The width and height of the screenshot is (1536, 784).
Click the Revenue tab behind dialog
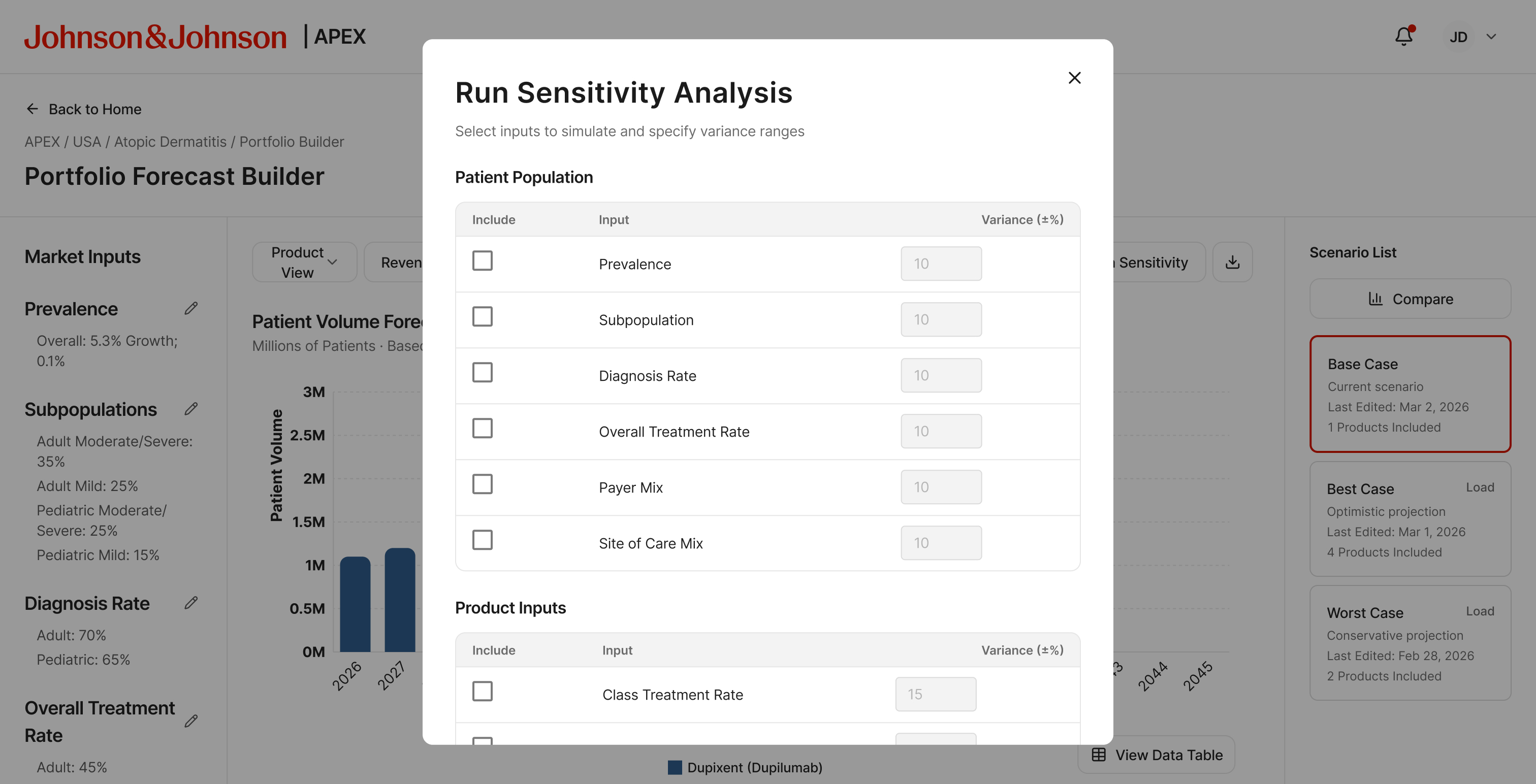[394, 263]
